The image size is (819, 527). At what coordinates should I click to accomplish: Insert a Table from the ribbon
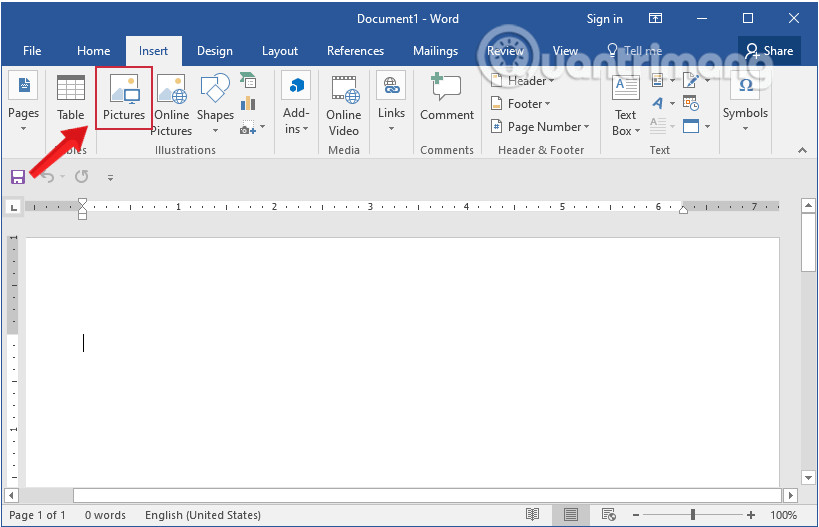[x=70, y=97]
